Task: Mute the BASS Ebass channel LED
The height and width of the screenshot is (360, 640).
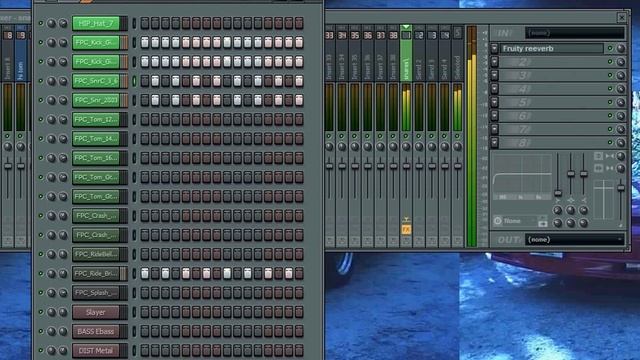Action: [41, 331]
